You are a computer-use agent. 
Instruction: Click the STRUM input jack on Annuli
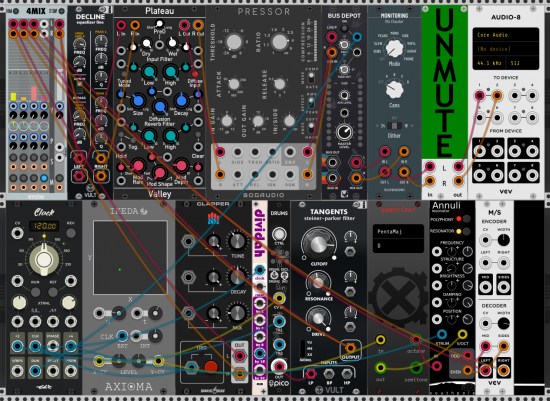tap(442, 334)
